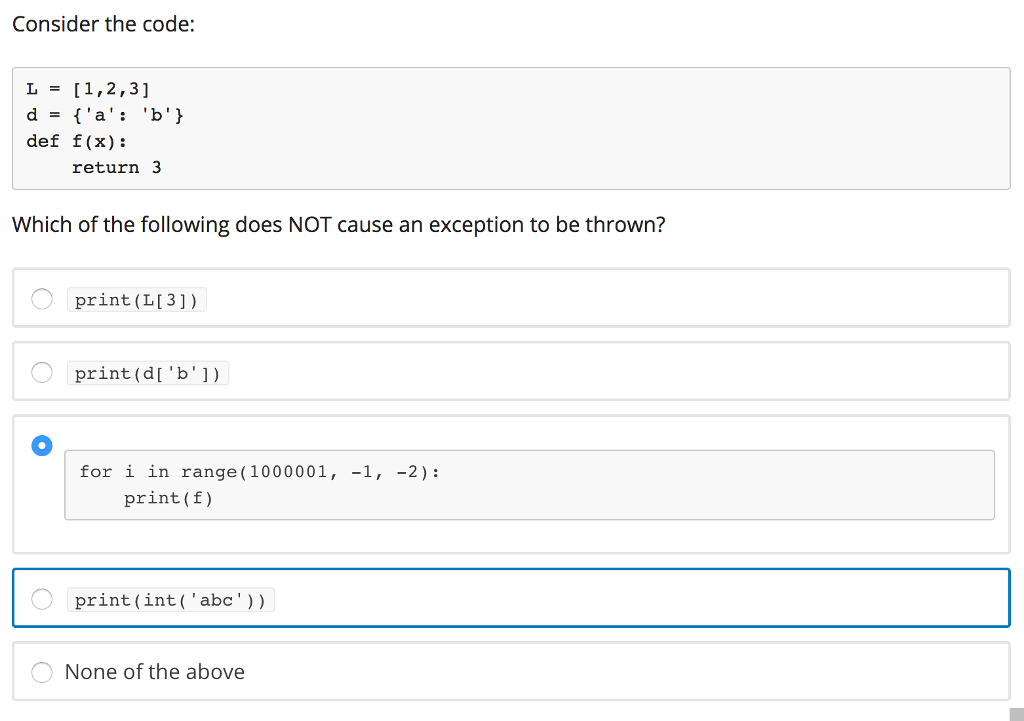1024x721 pixels.
Task: Click empty area of the print(L[3]) option box
Action: point(600,298)
